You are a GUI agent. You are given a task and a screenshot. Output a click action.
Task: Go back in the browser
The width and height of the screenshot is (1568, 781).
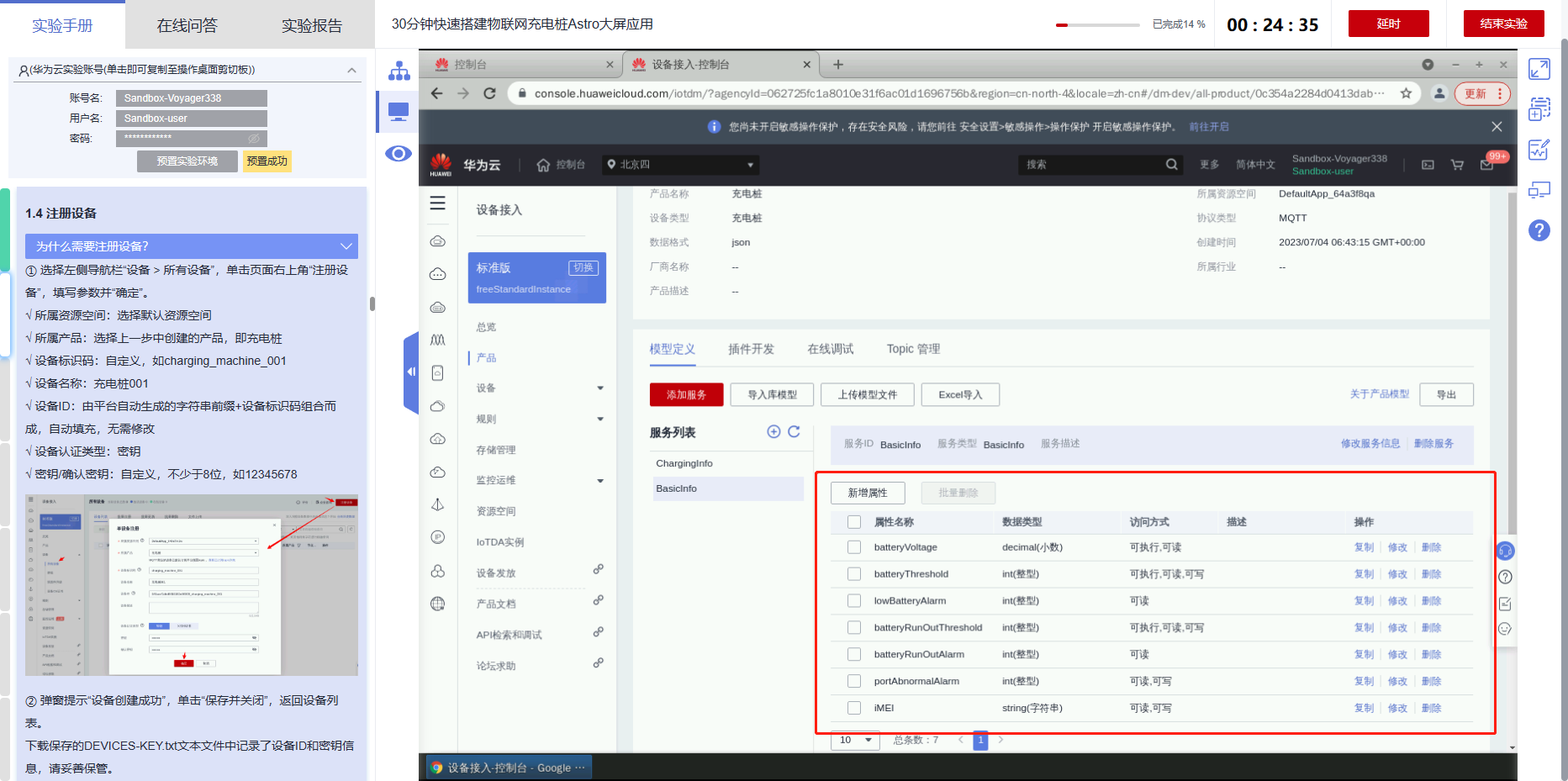pos(436,93)
